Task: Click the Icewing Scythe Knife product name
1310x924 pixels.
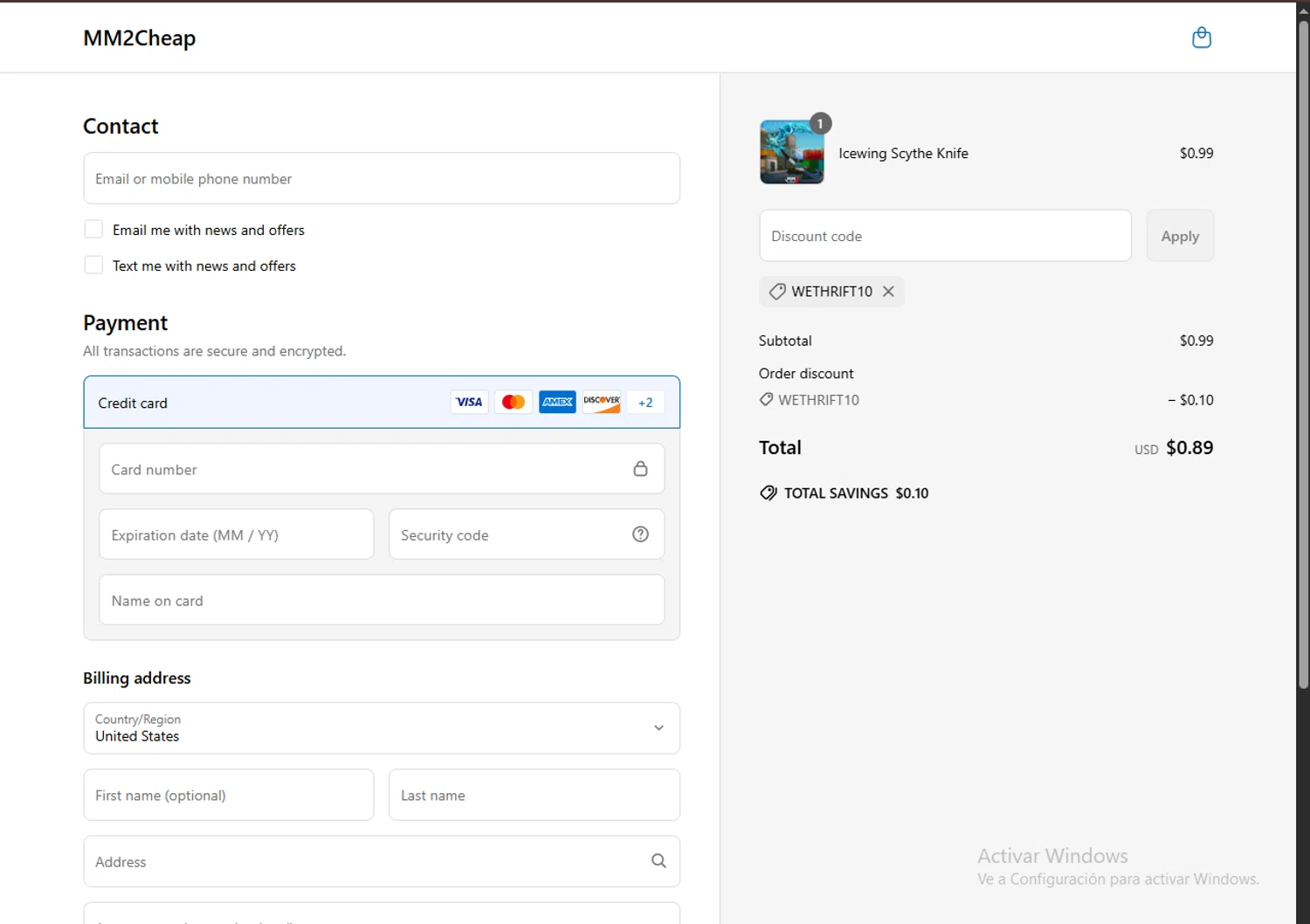Action: (903, 153)
